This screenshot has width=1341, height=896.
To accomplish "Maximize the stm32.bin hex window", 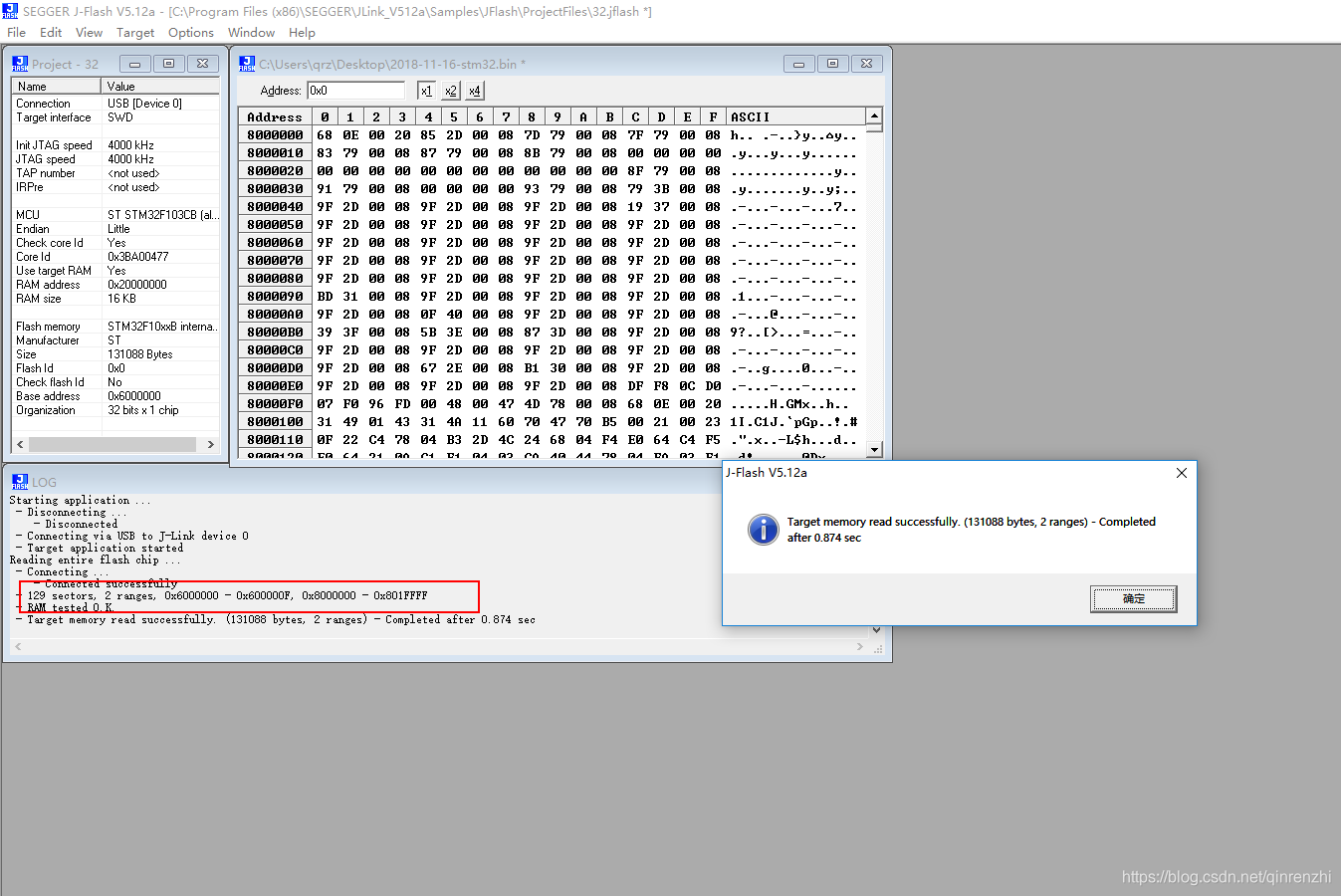I will pyautogui.click(x=832, y=64).
